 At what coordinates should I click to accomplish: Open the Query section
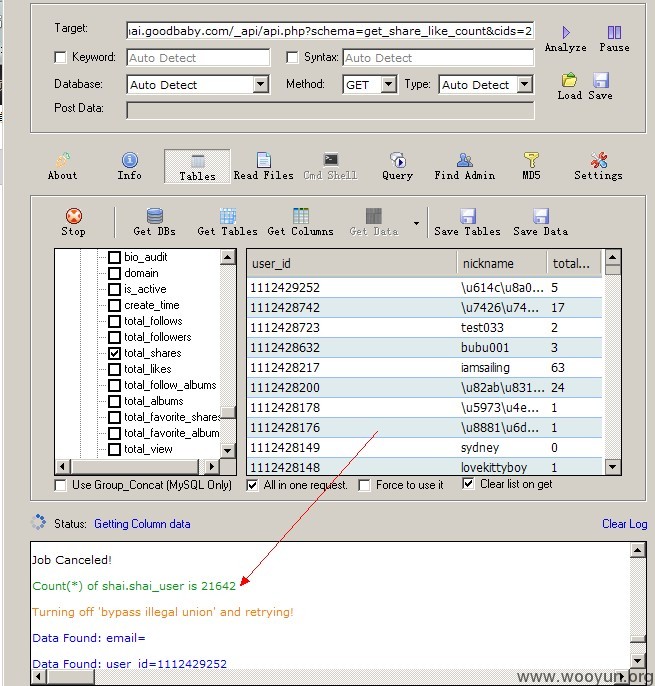397,166
